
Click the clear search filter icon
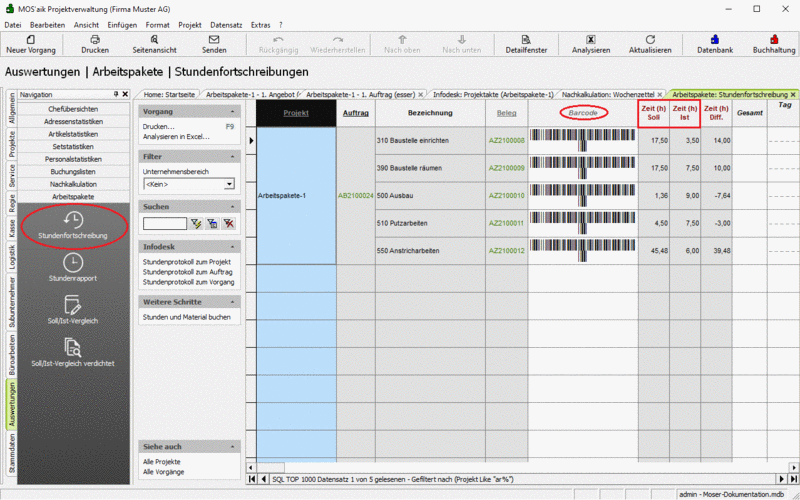coord(229,223)
